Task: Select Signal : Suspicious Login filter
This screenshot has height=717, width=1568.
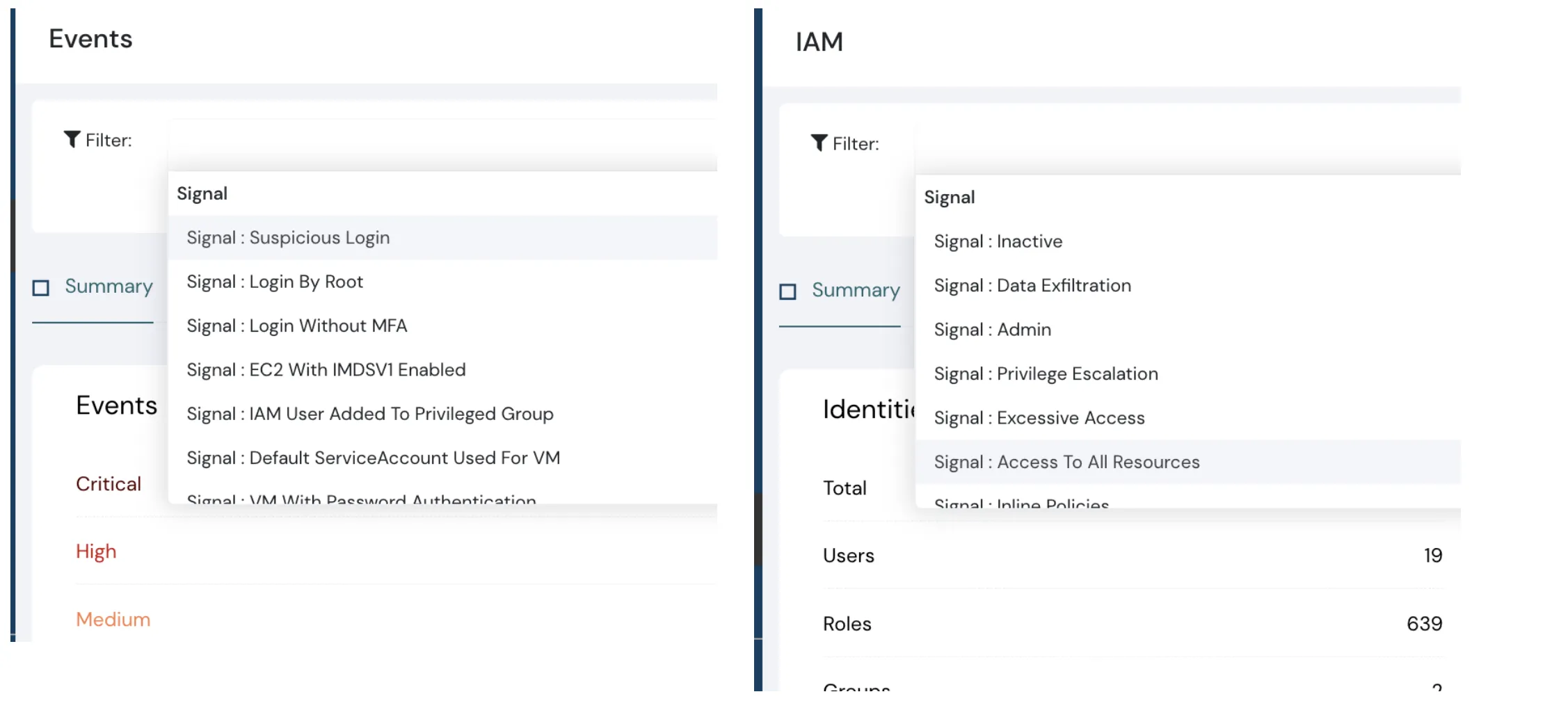Action: coord(288,237)
